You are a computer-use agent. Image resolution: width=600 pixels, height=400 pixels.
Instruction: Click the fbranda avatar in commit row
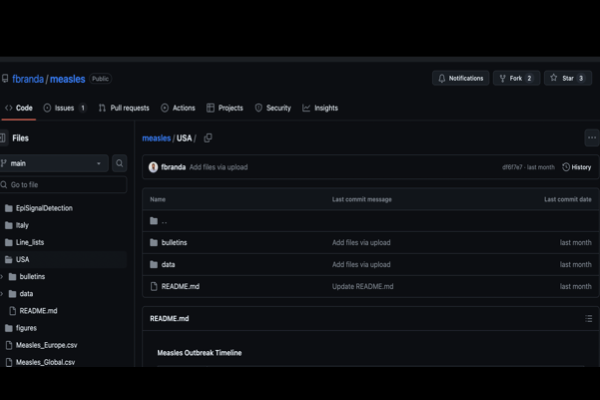tap(153, 167)
